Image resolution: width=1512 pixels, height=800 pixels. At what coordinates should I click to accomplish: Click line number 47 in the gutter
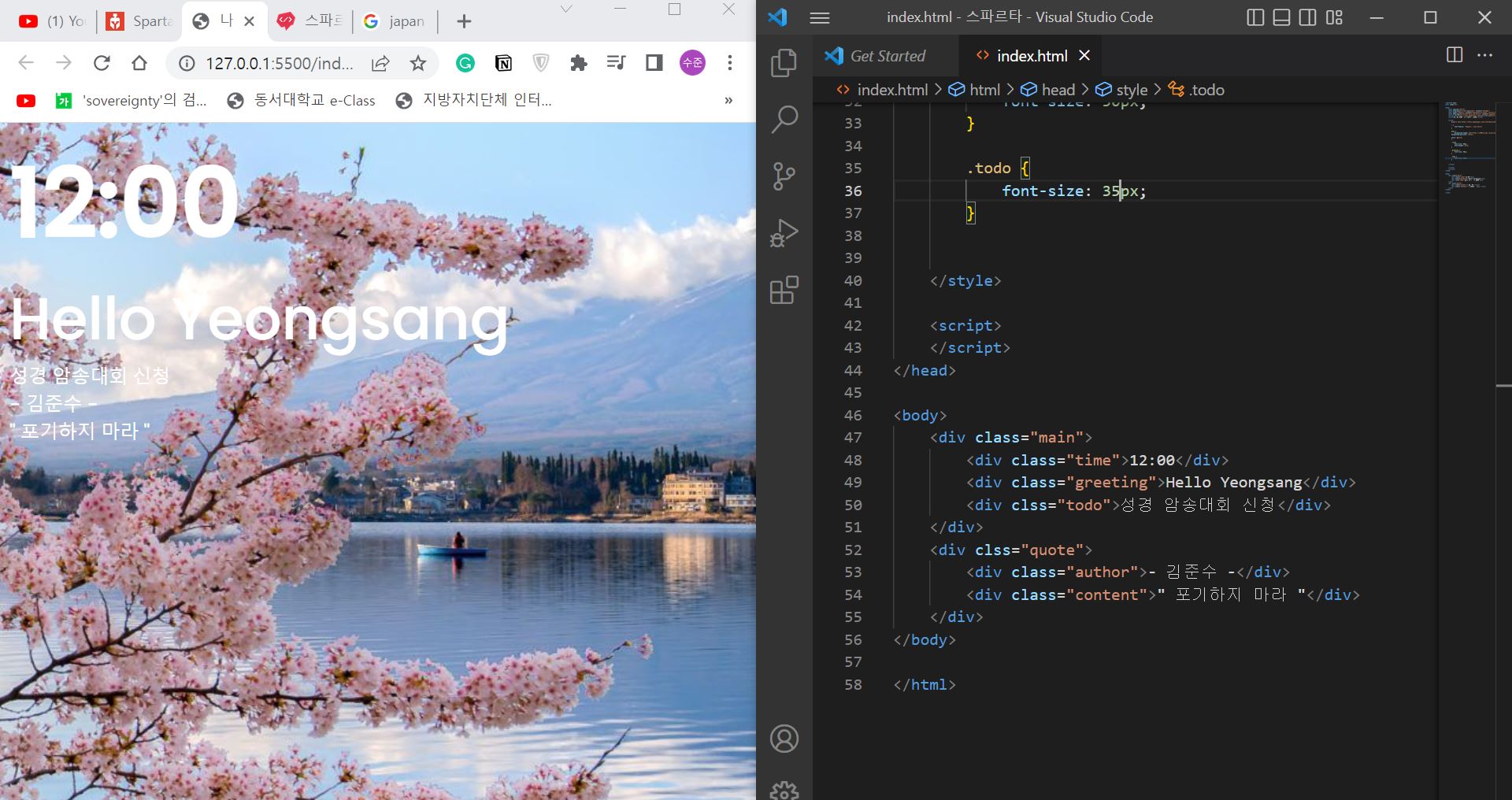coord(853,437)
